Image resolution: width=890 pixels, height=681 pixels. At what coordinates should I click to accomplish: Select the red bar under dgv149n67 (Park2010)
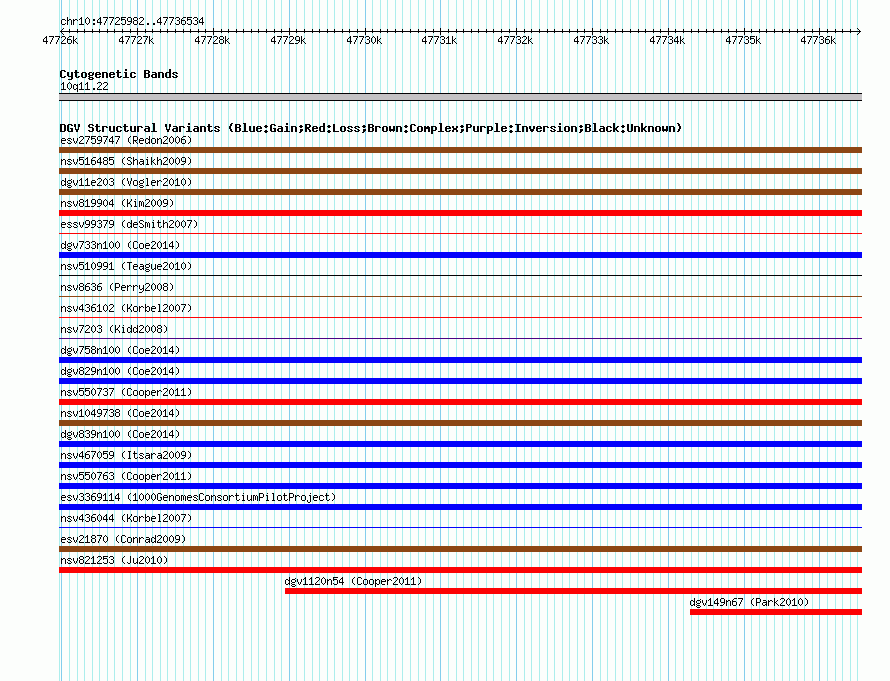click(x=776, y=612)
